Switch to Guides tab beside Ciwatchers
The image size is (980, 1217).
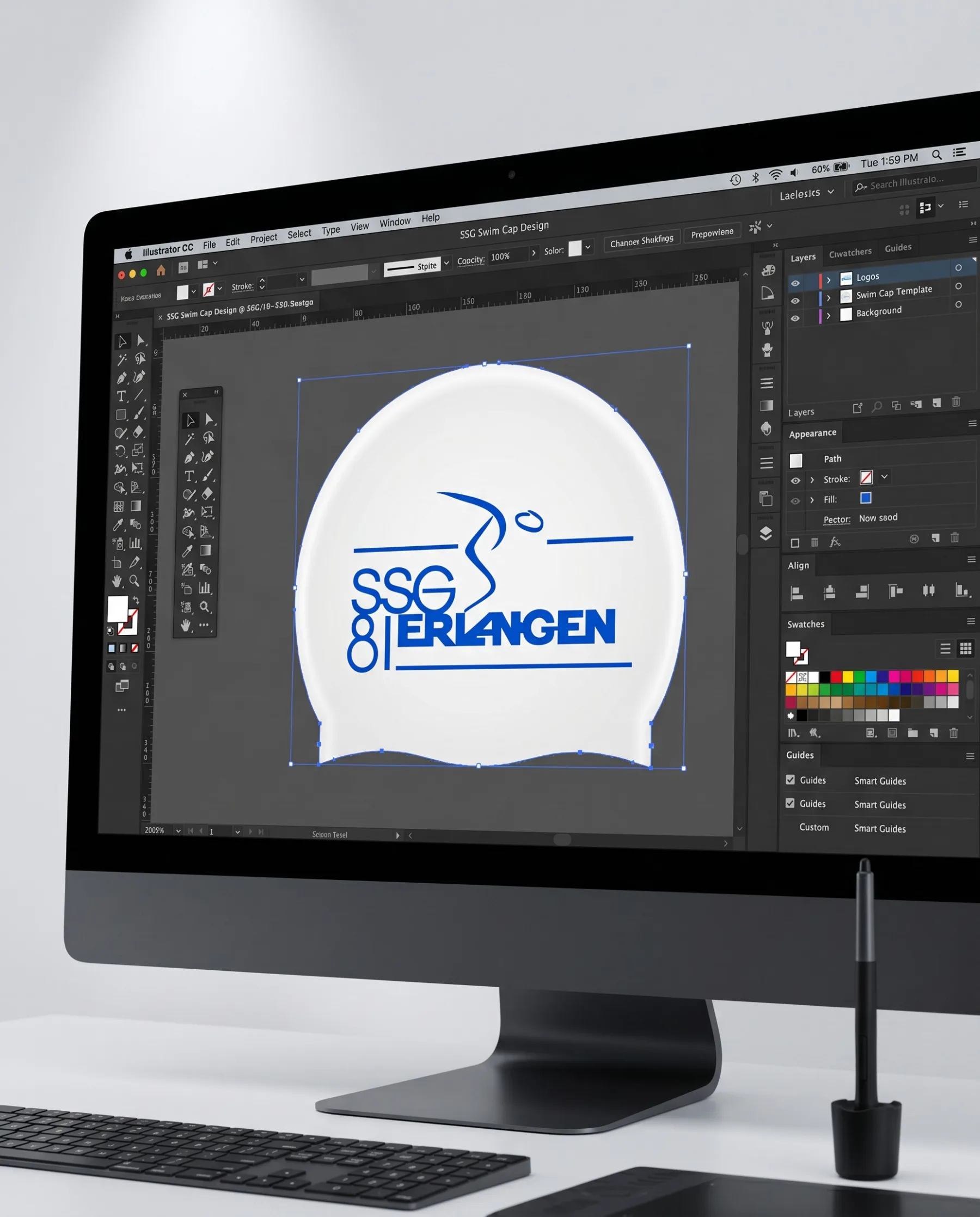pyautogui.click(x=898, y=247)
